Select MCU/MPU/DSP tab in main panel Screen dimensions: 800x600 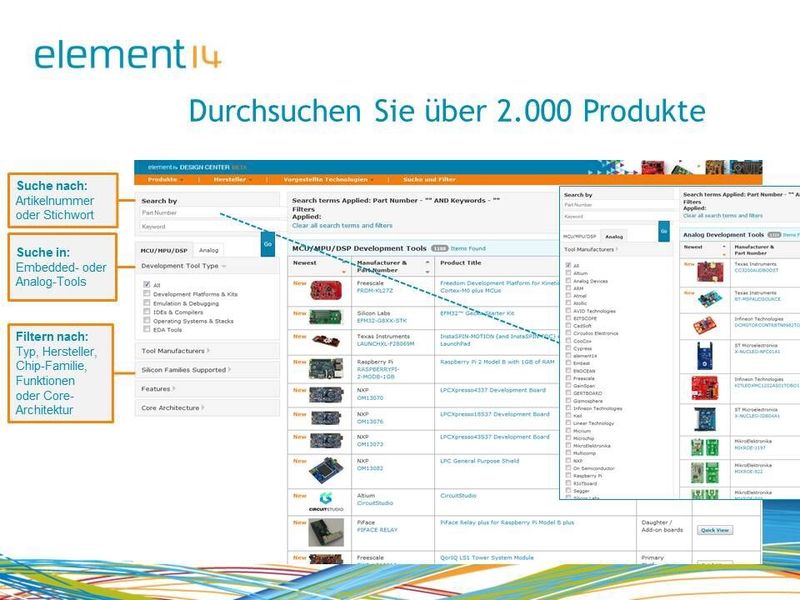click(164, 250)
